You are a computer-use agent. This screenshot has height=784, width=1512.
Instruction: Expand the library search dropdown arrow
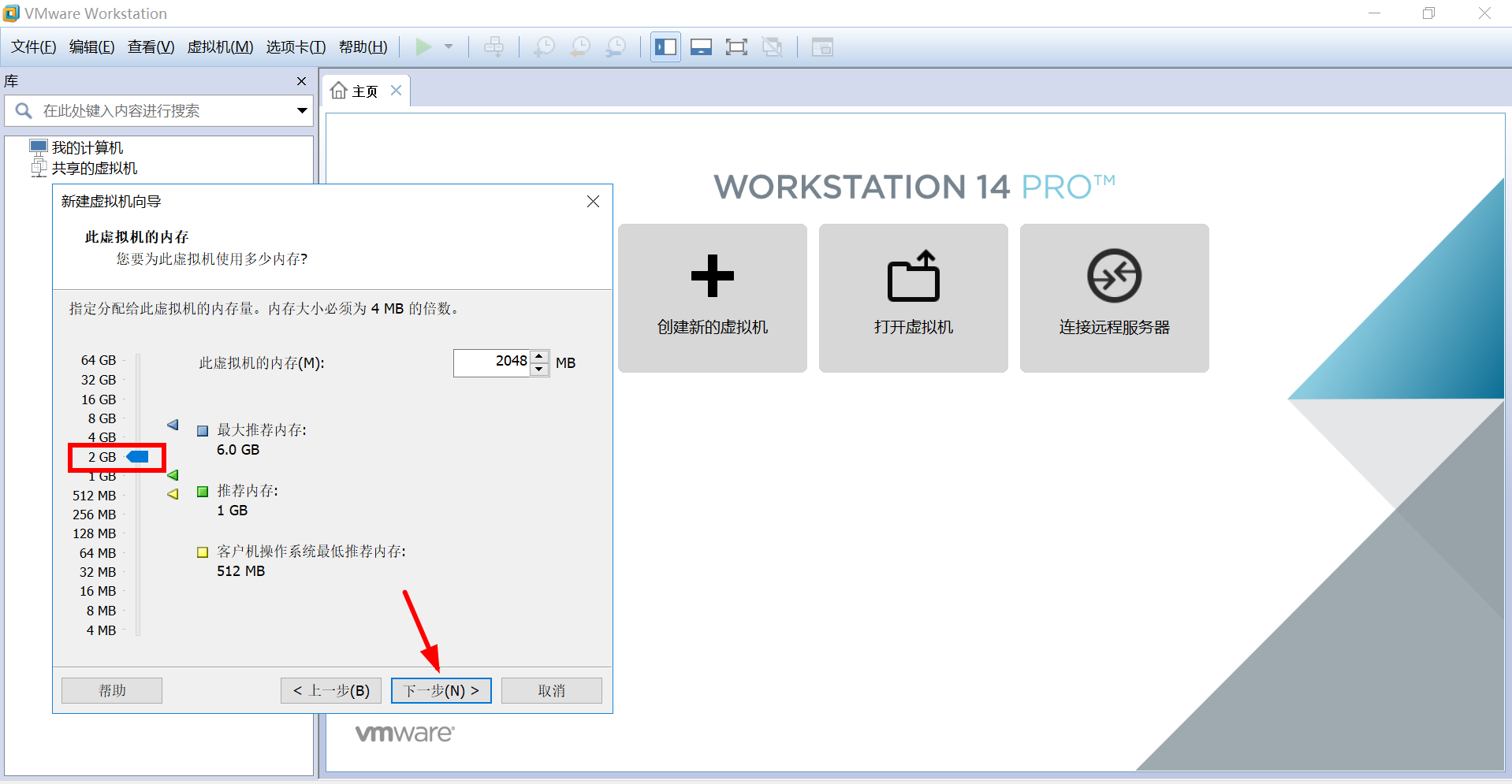[302, 111]
